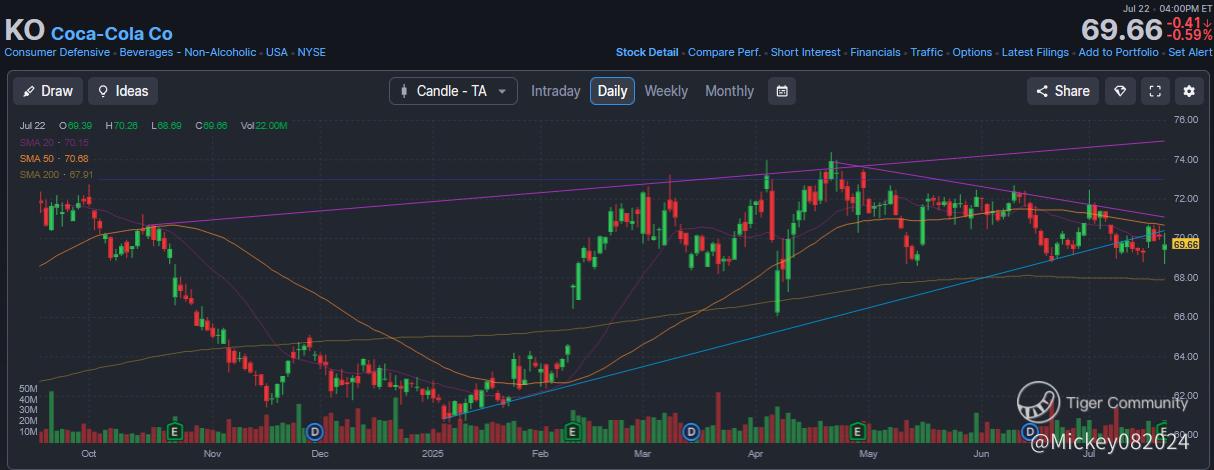Open the Financials tab
1214x470 pixels.
pos(875,52)
